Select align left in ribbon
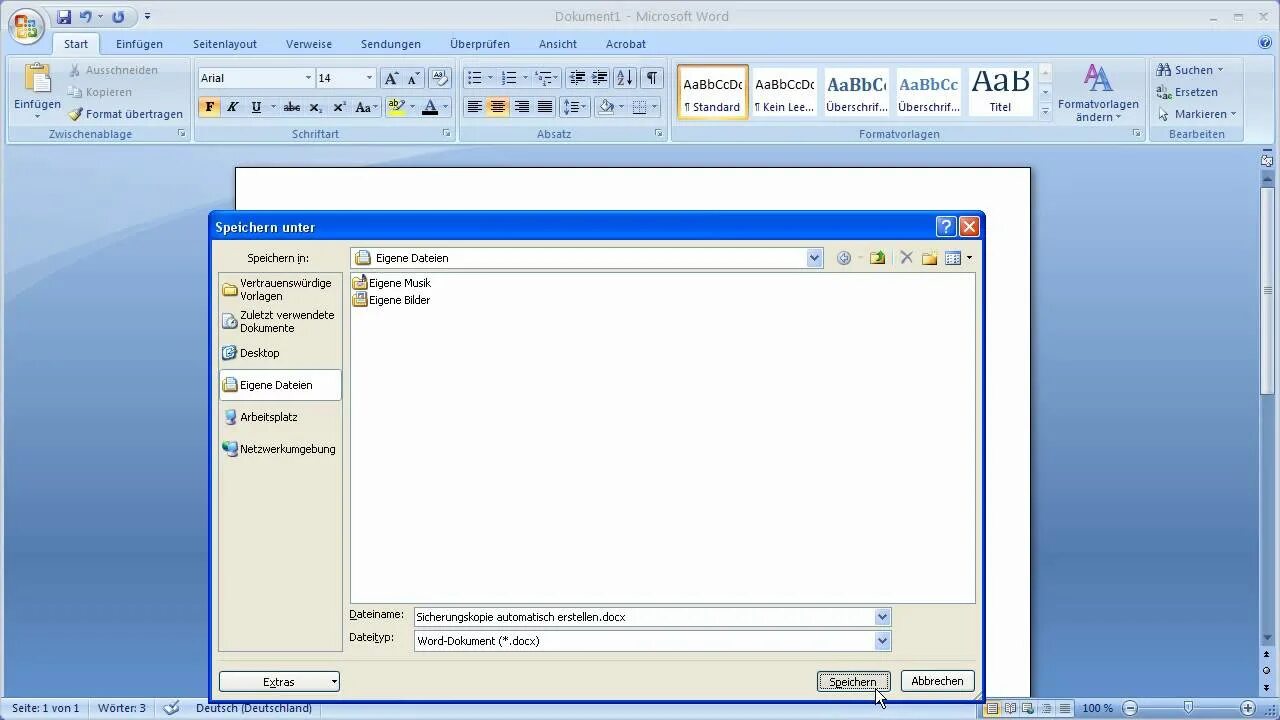 click(x=475, y=107)
